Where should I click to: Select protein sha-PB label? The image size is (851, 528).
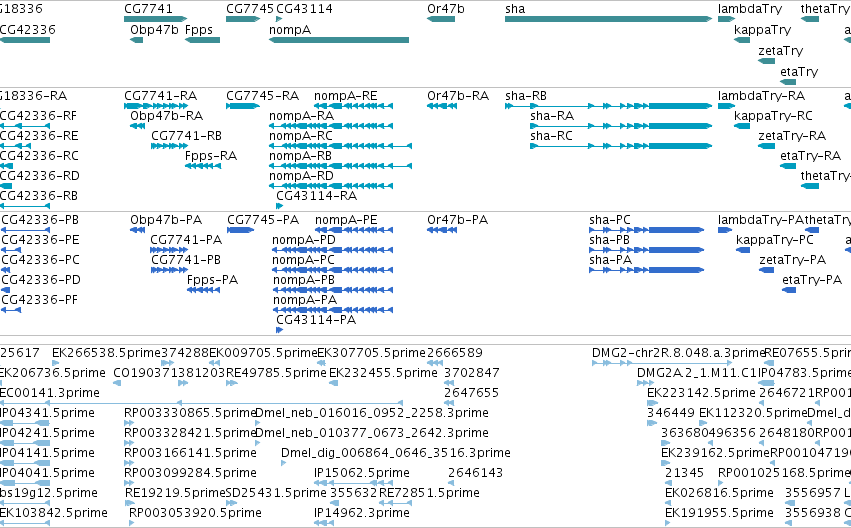609,240
